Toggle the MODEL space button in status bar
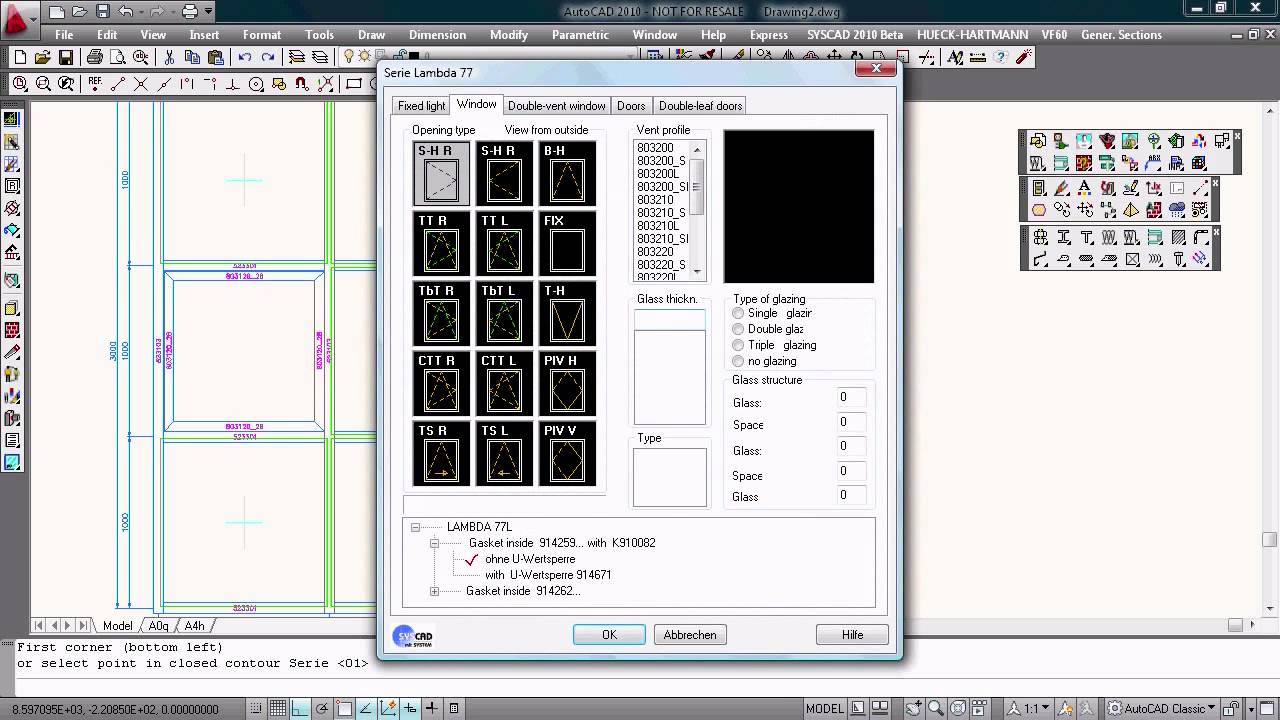Image resolution: width=1280 pixels, height=720 pixels. tap(824, 709)
